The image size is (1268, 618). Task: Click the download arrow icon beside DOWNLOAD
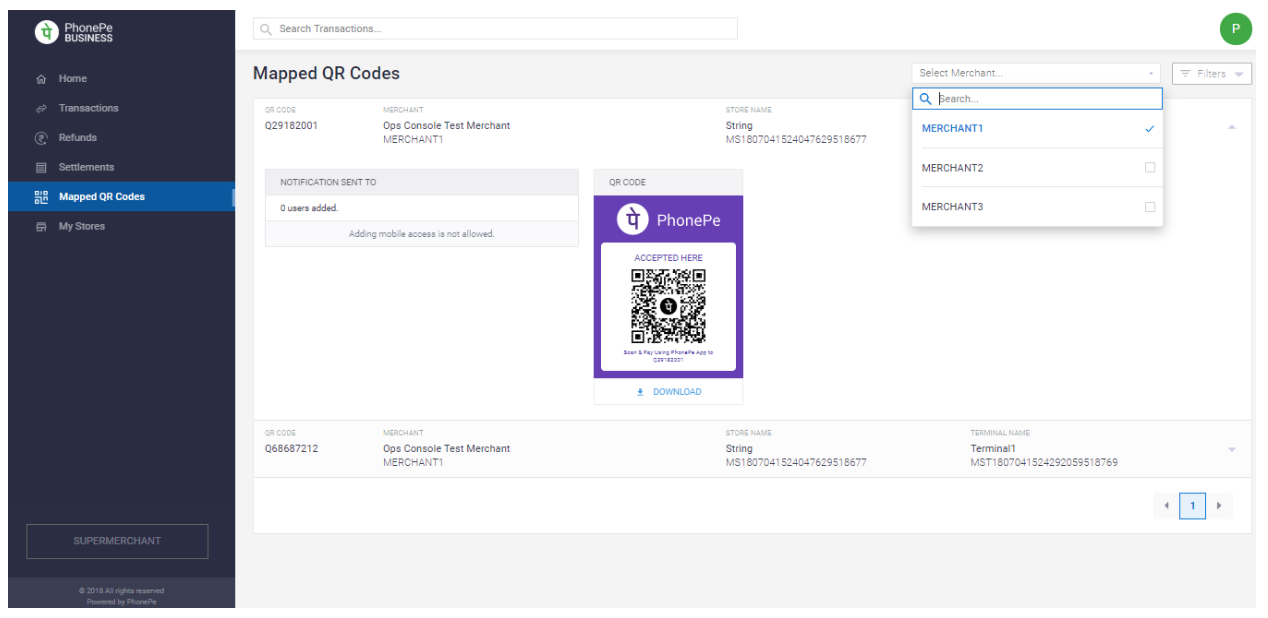pos(640,392)
